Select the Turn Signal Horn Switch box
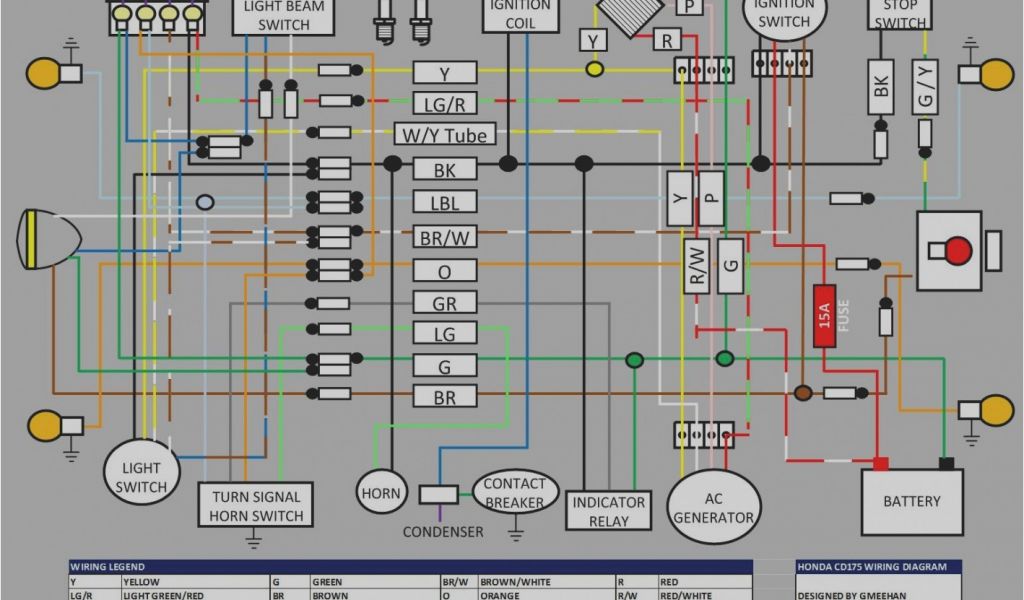Viewport: 1024px width, 600px height. [256, 506]
